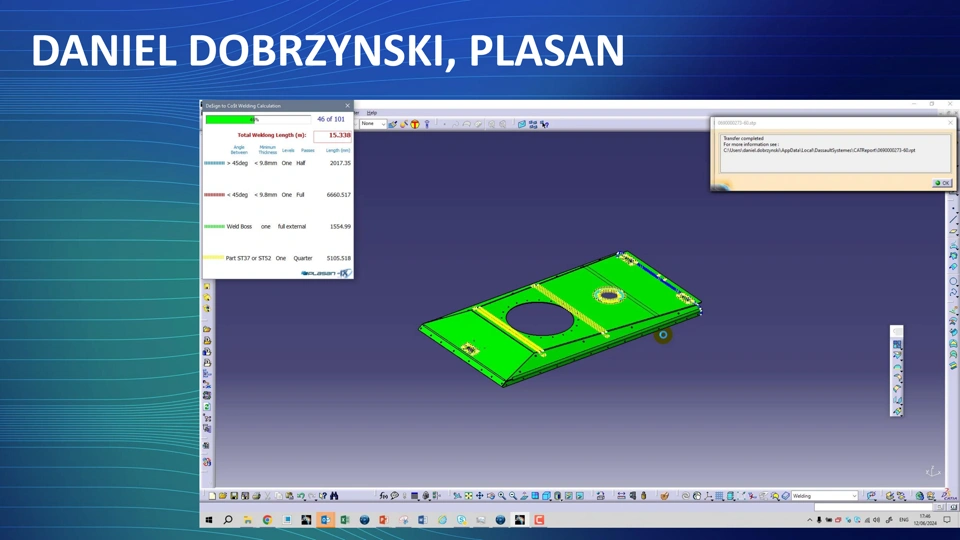Click the '46 of 101' progress counter

(331, 119)
